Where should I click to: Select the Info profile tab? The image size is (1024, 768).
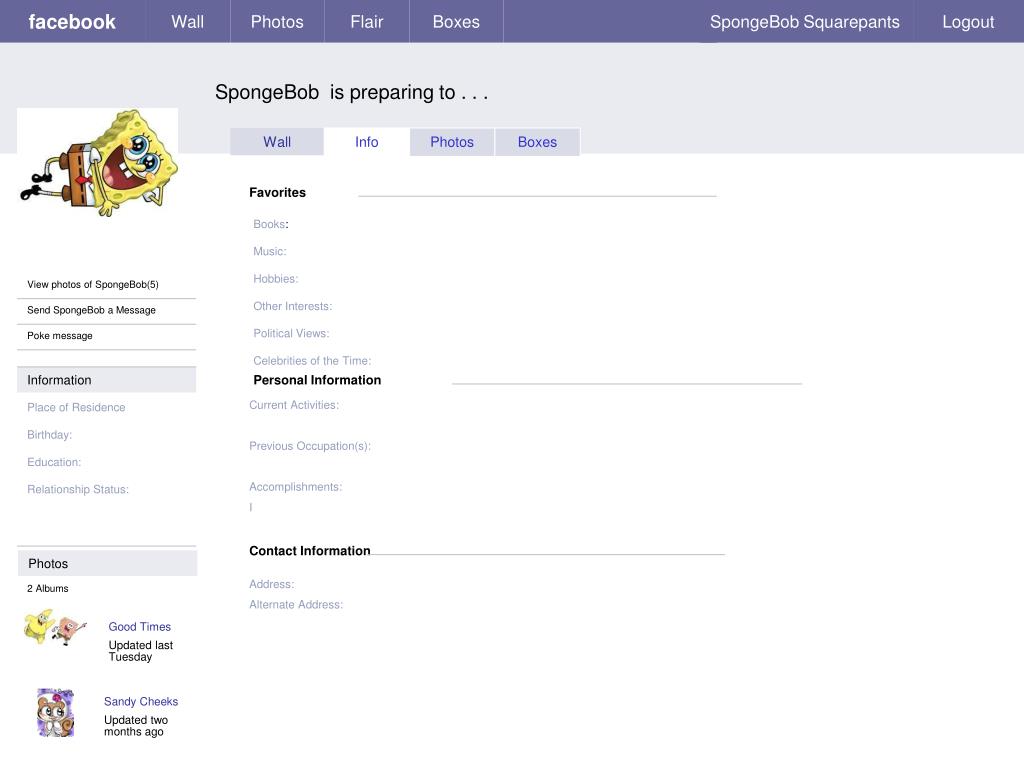[x=366, y=142]
